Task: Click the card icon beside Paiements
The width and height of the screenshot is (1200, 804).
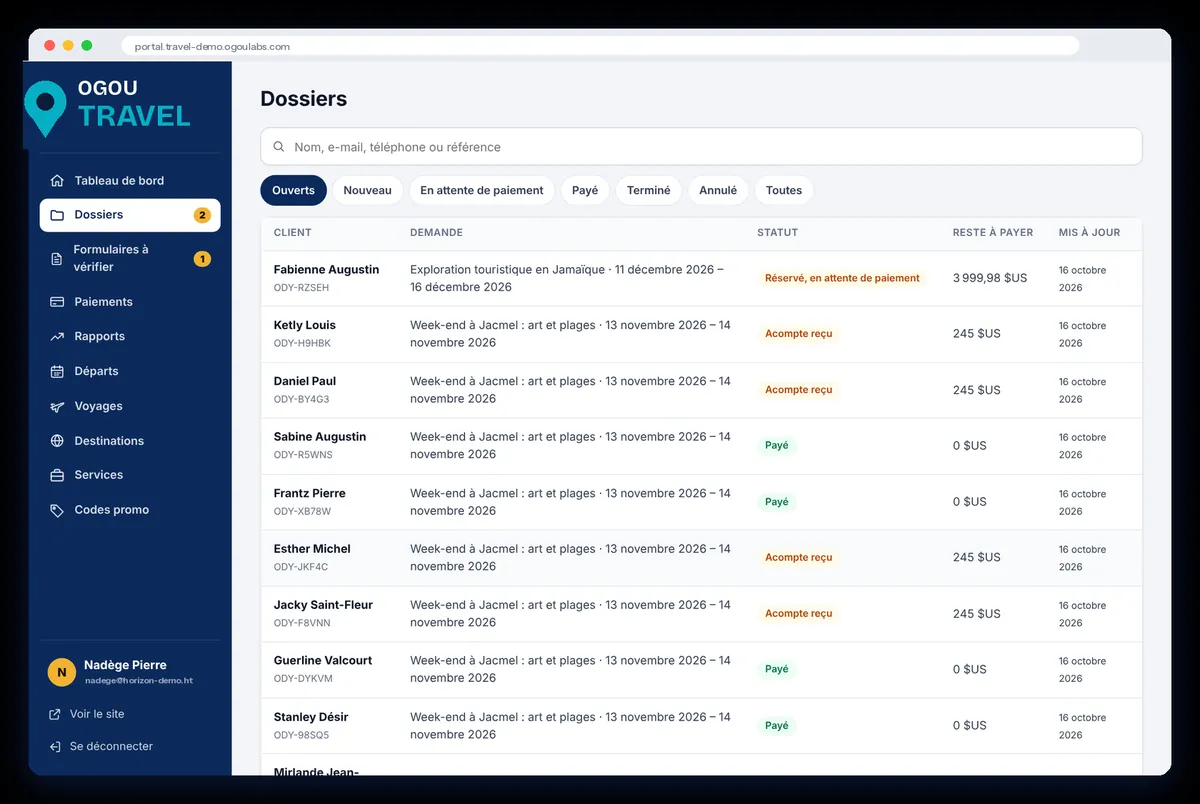Action: [57, 302]
